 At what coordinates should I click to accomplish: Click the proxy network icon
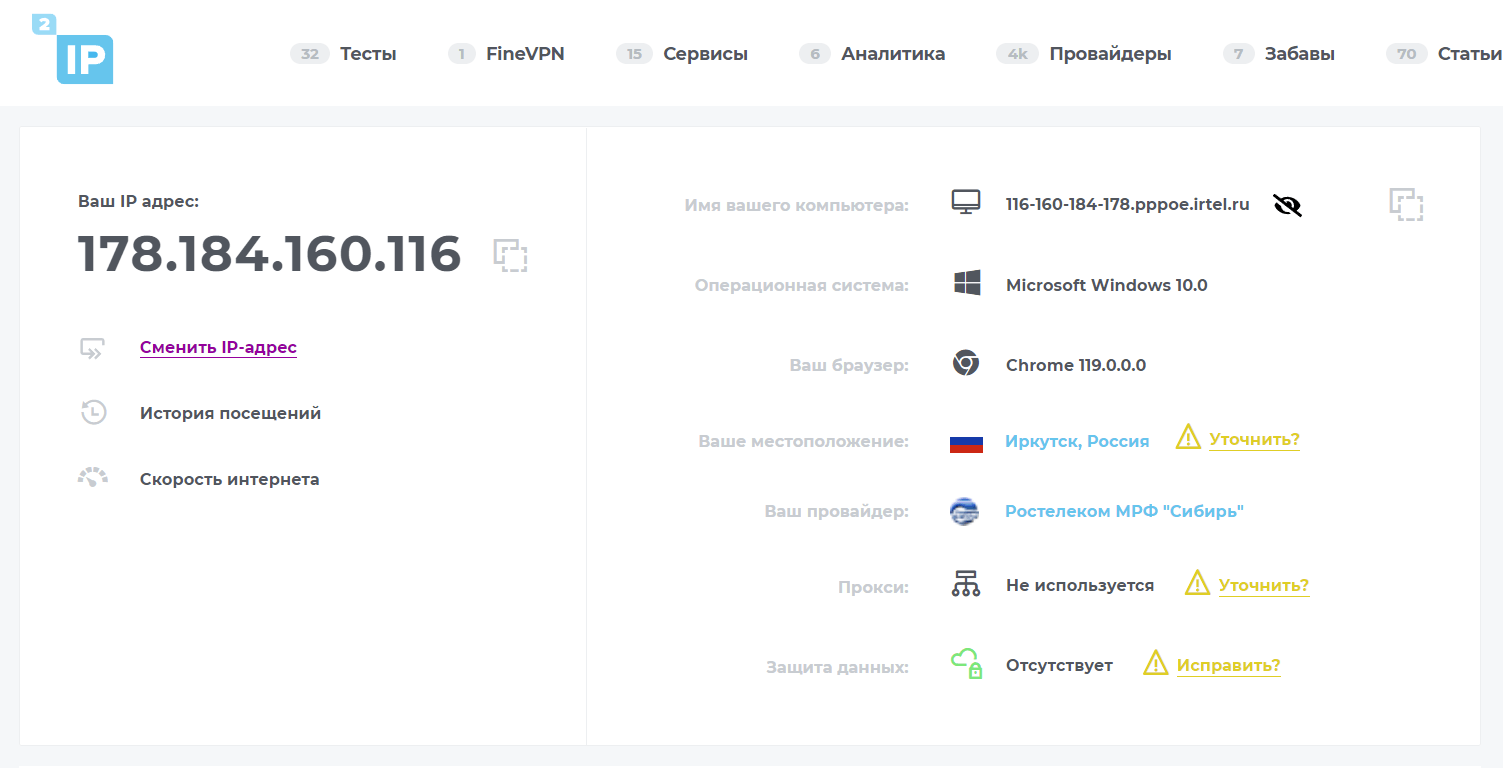tap(965, 584)
